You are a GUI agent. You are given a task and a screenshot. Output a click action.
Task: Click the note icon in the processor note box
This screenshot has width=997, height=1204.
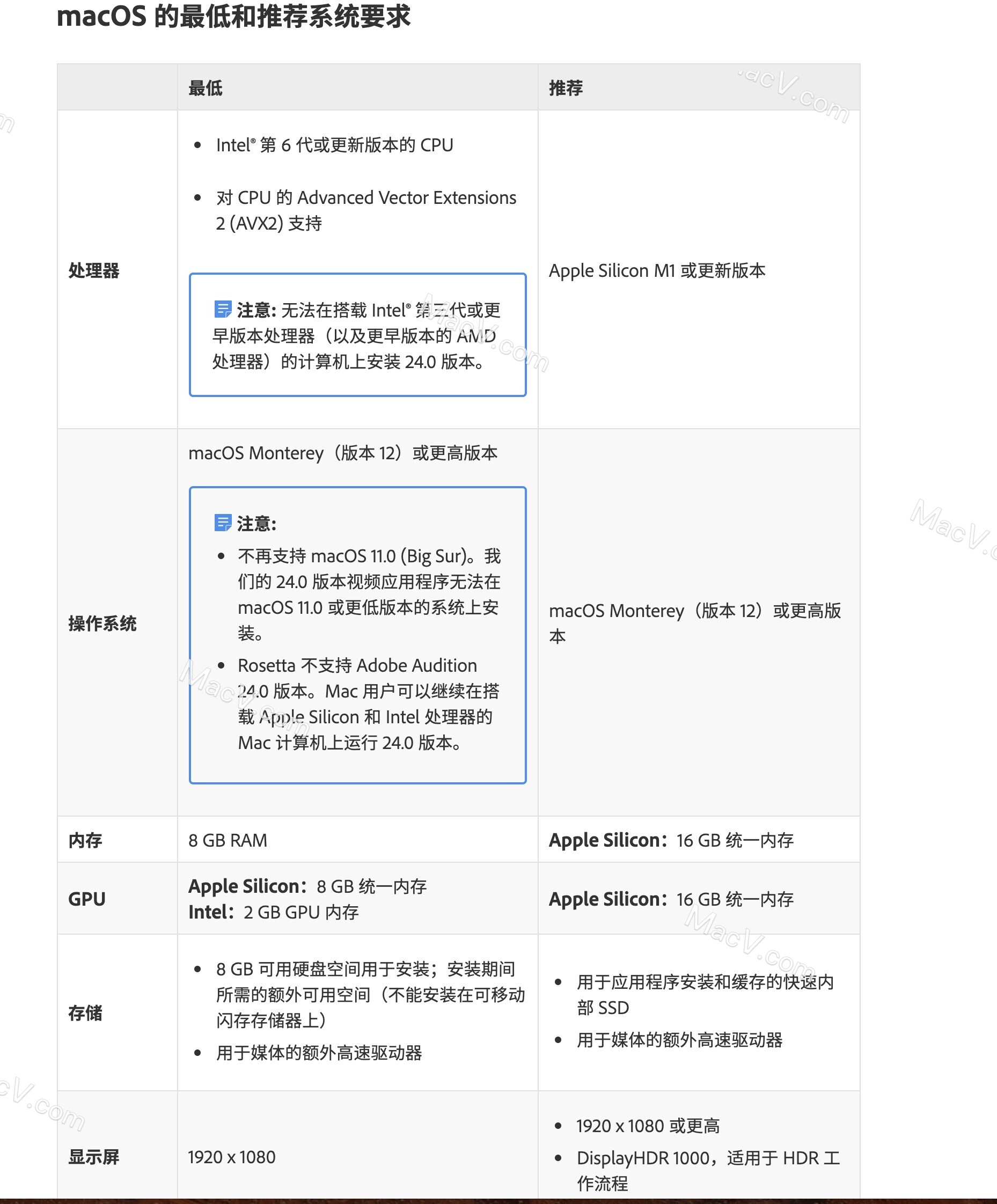pyautogui.click(x=223, y=309)
